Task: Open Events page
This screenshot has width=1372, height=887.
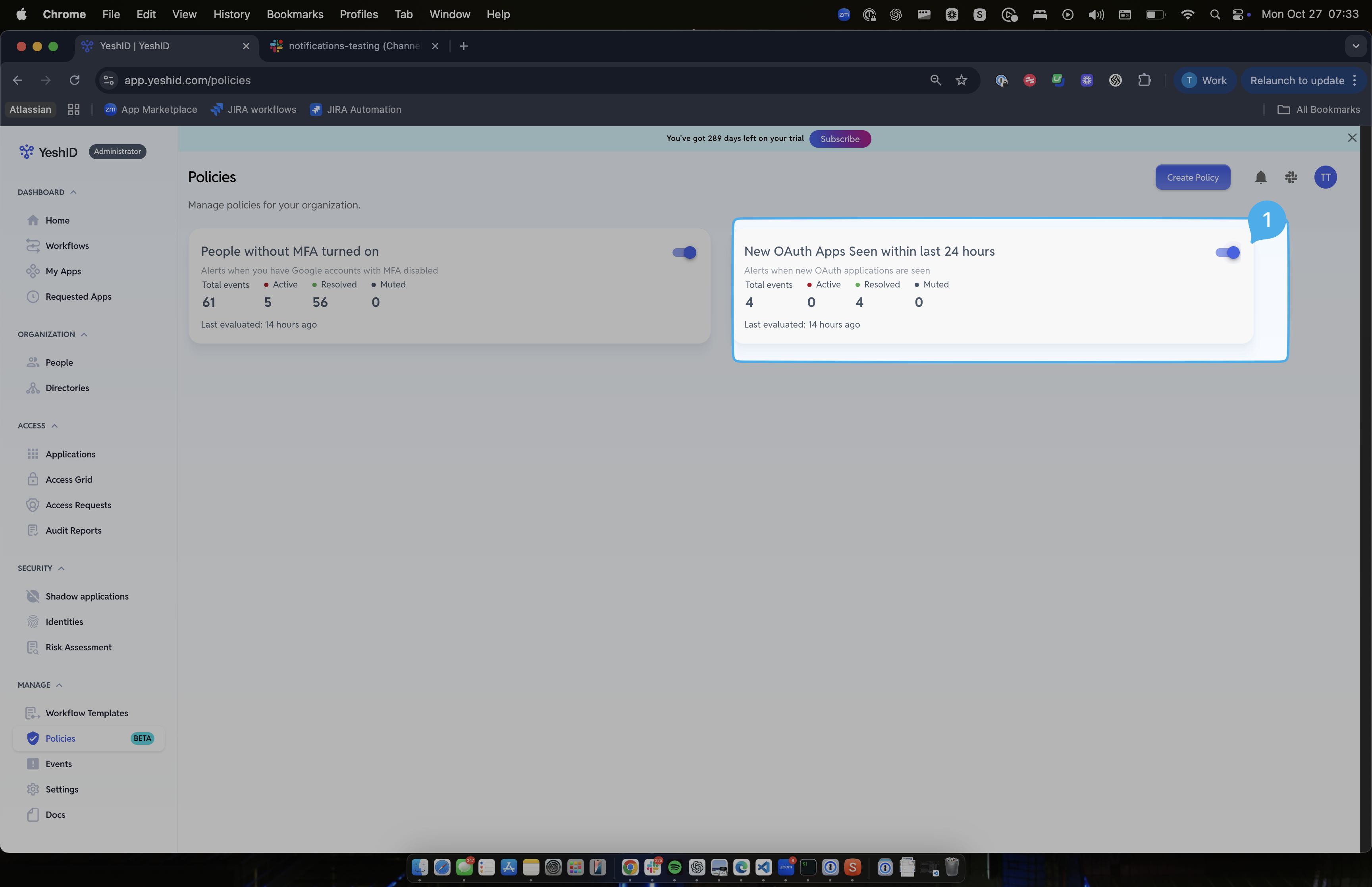Action: coord(58,764)
